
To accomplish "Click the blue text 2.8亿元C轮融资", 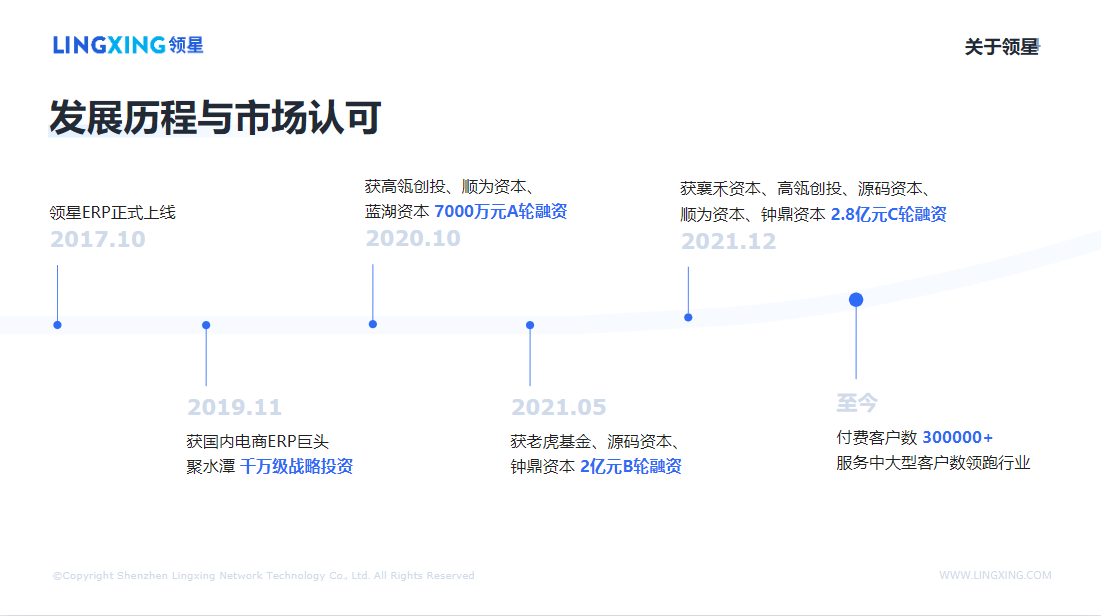I will [x=889, y=214].
